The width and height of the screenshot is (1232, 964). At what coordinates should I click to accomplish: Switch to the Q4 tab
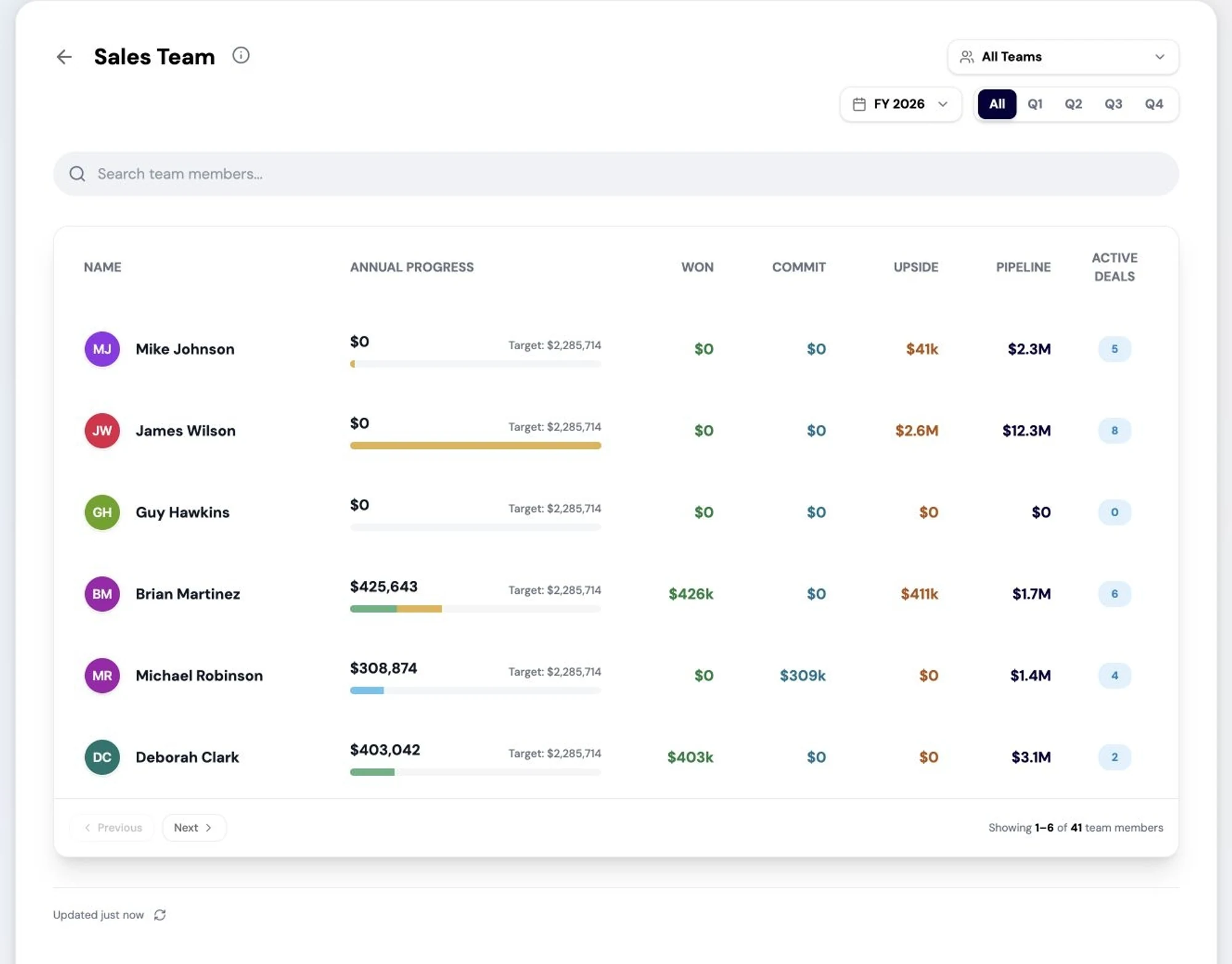1154,104
